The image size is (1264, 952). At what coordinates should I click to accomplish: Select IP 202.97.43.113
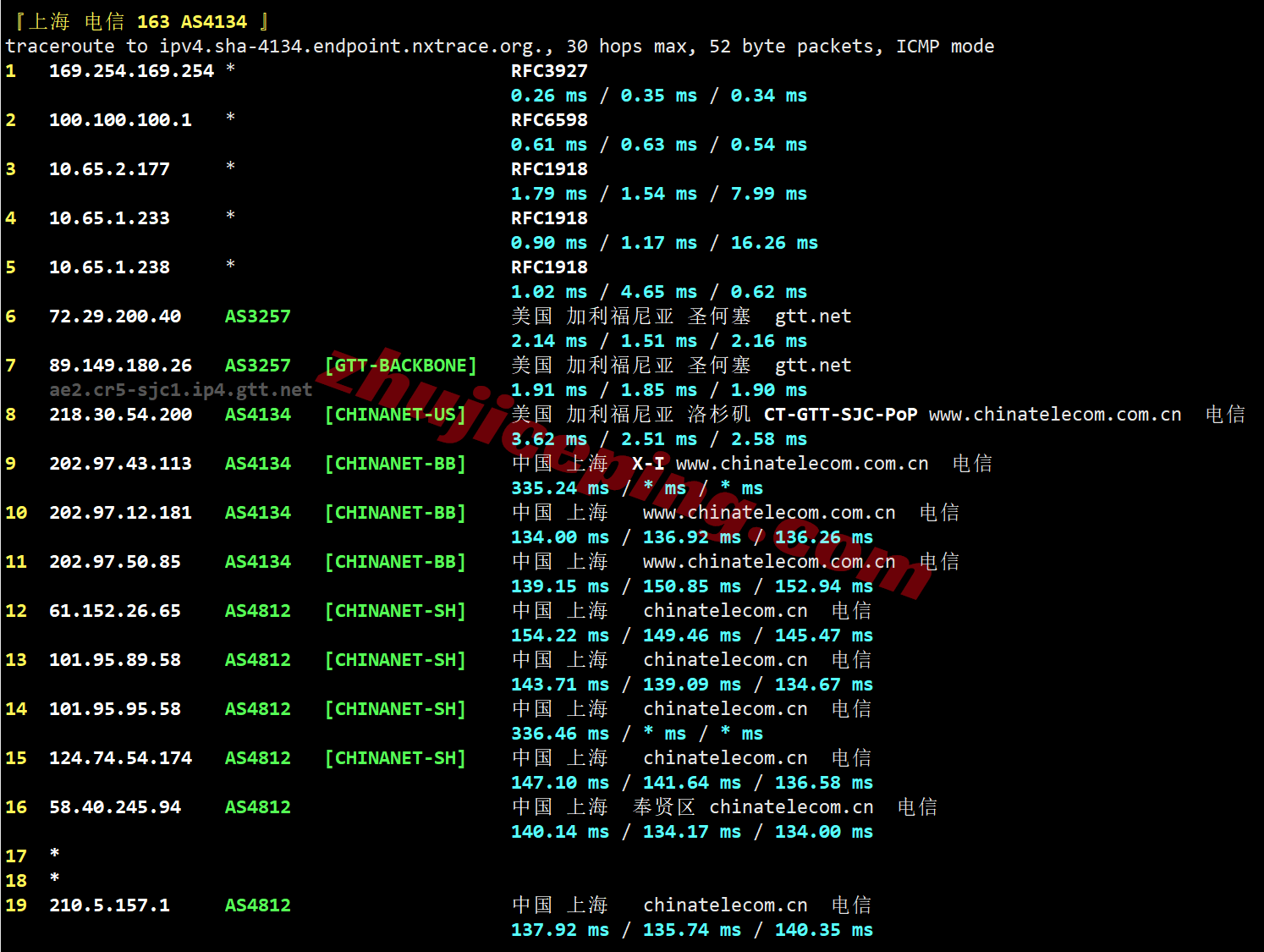pyautogui.click(x=120, y=464)
